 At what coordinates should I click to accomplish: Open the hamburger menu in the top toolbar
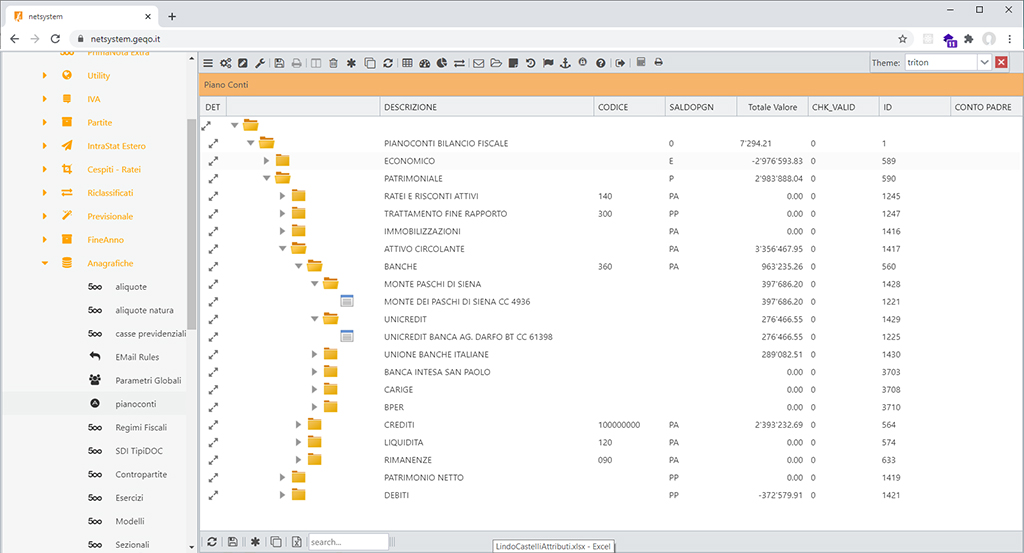(x=208, y=63)
